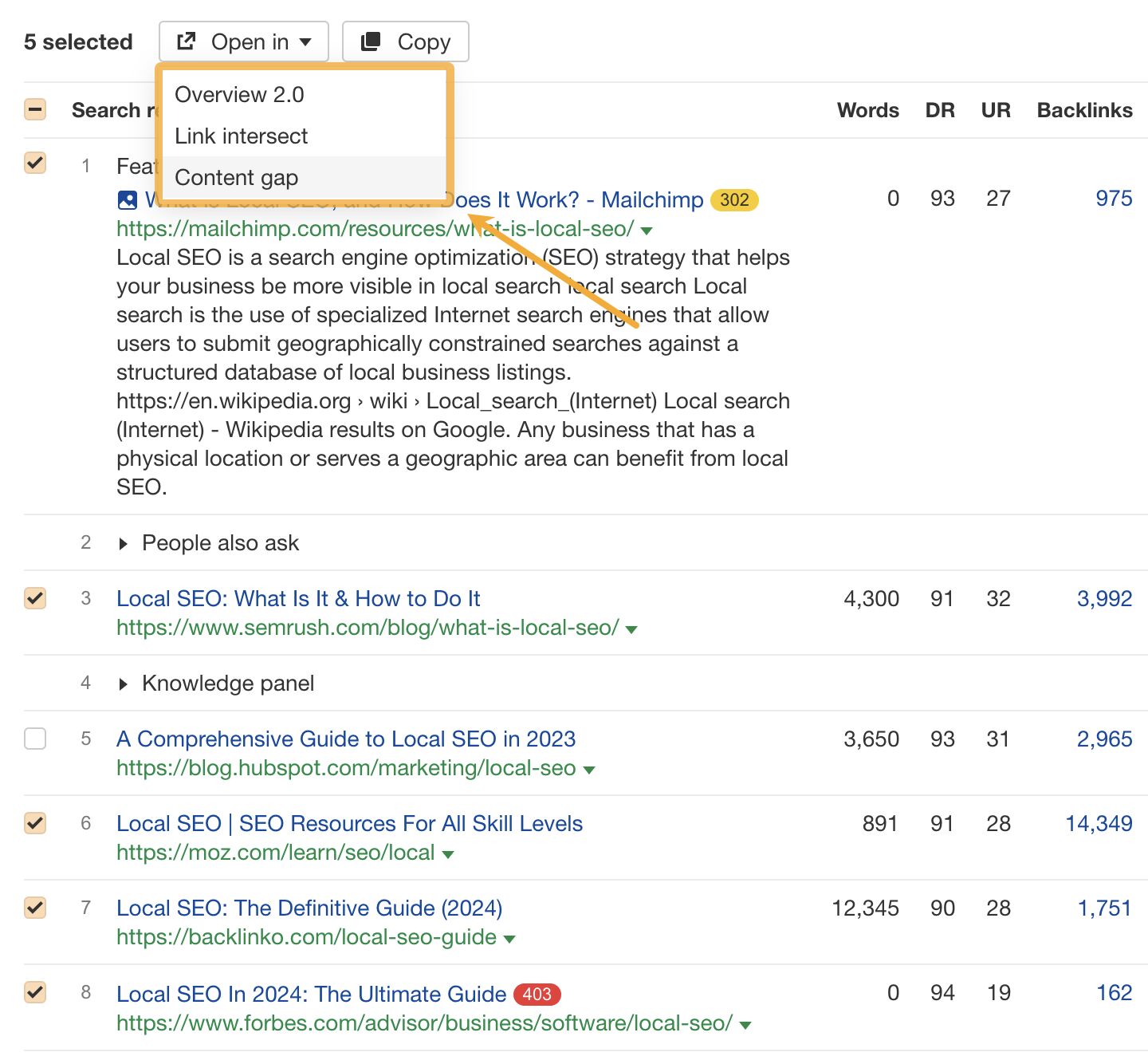Click the Copy button
This screenshot has width=1148, height=1056.
(x=405, y=41)
